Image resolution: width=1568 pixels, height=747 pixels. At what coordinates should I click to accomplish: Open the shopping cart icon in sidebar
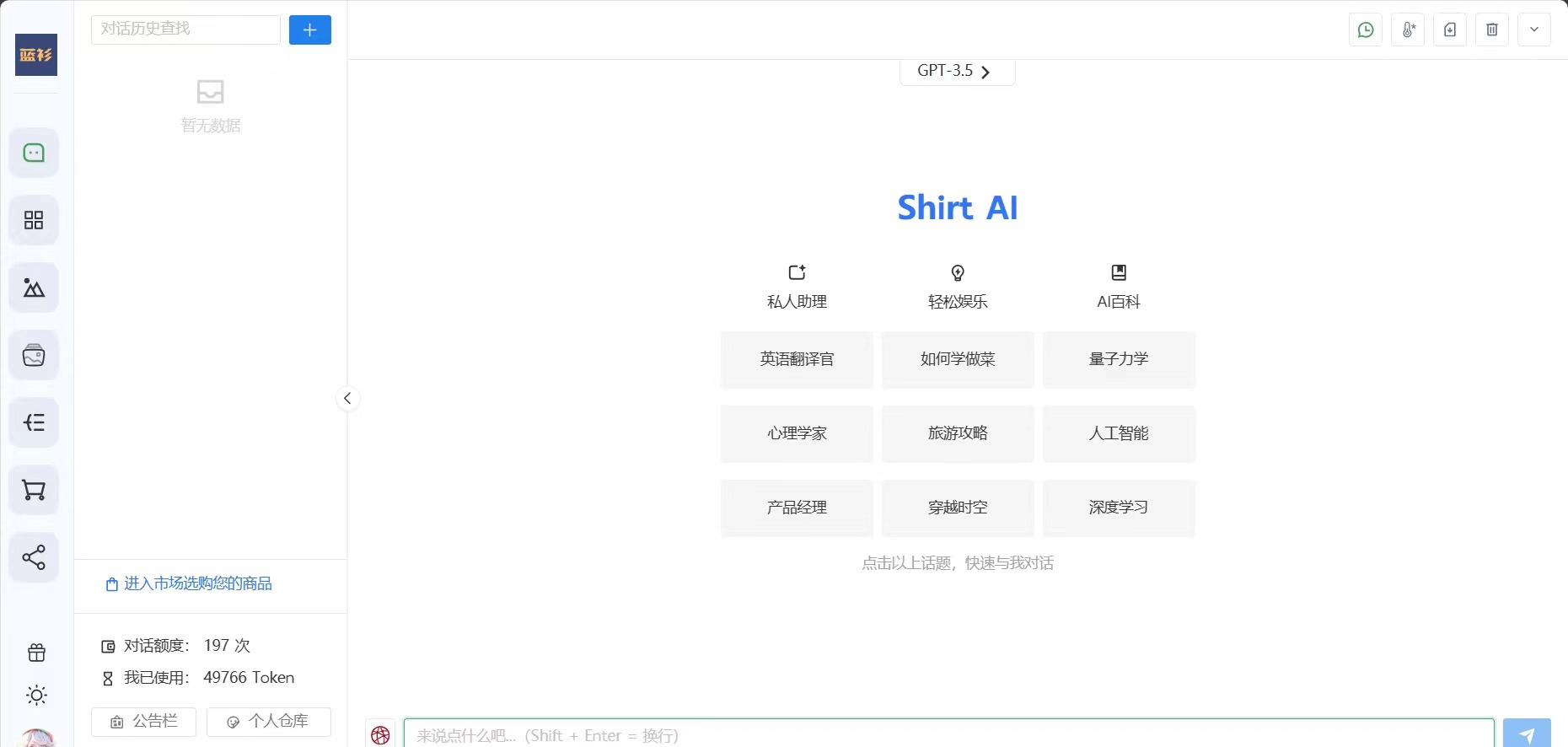(x=34, y=490)
